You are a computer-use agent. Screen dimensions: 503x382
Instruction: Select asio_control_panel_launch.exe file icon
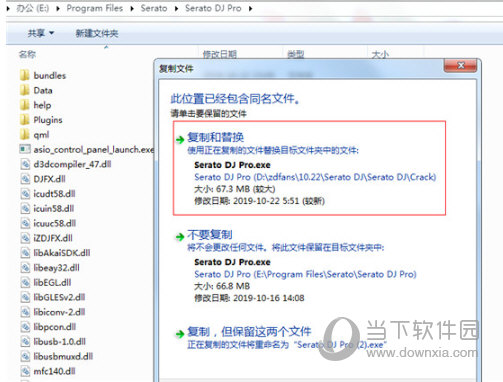click(25, 149)
